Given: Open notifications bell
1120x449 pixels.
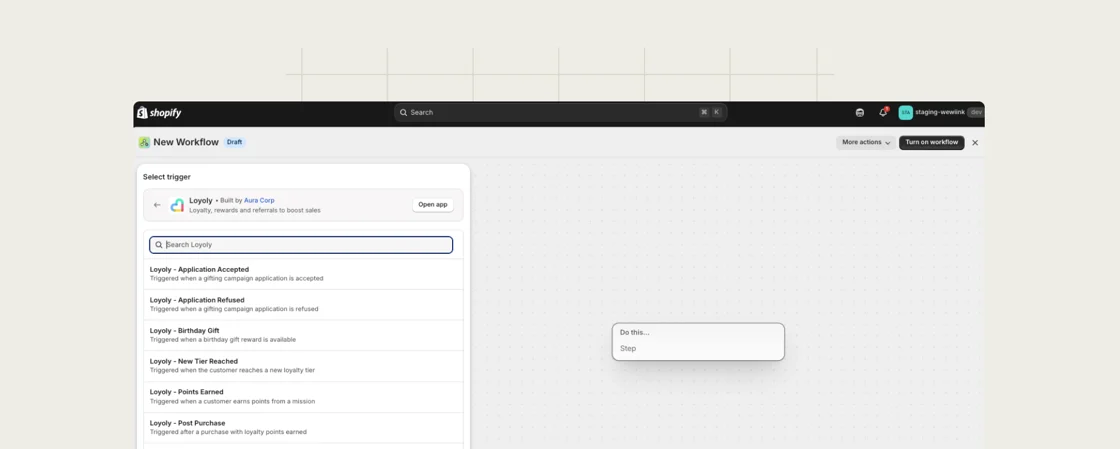Looking at the screenshot, I should click(x=883, y=112).
